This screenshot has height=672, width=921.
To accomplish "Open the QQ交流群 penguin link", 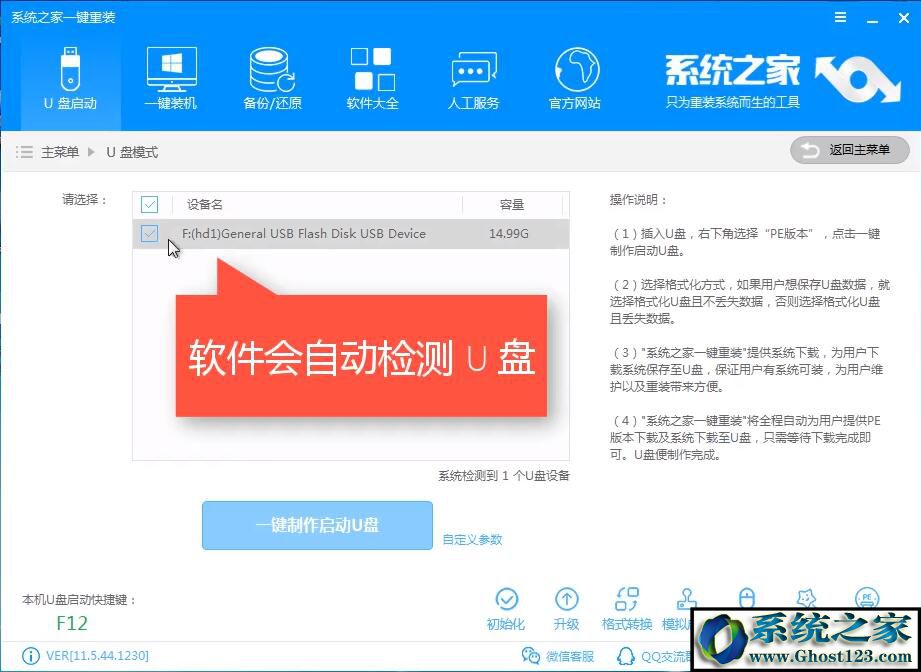I will pos(654,656).
